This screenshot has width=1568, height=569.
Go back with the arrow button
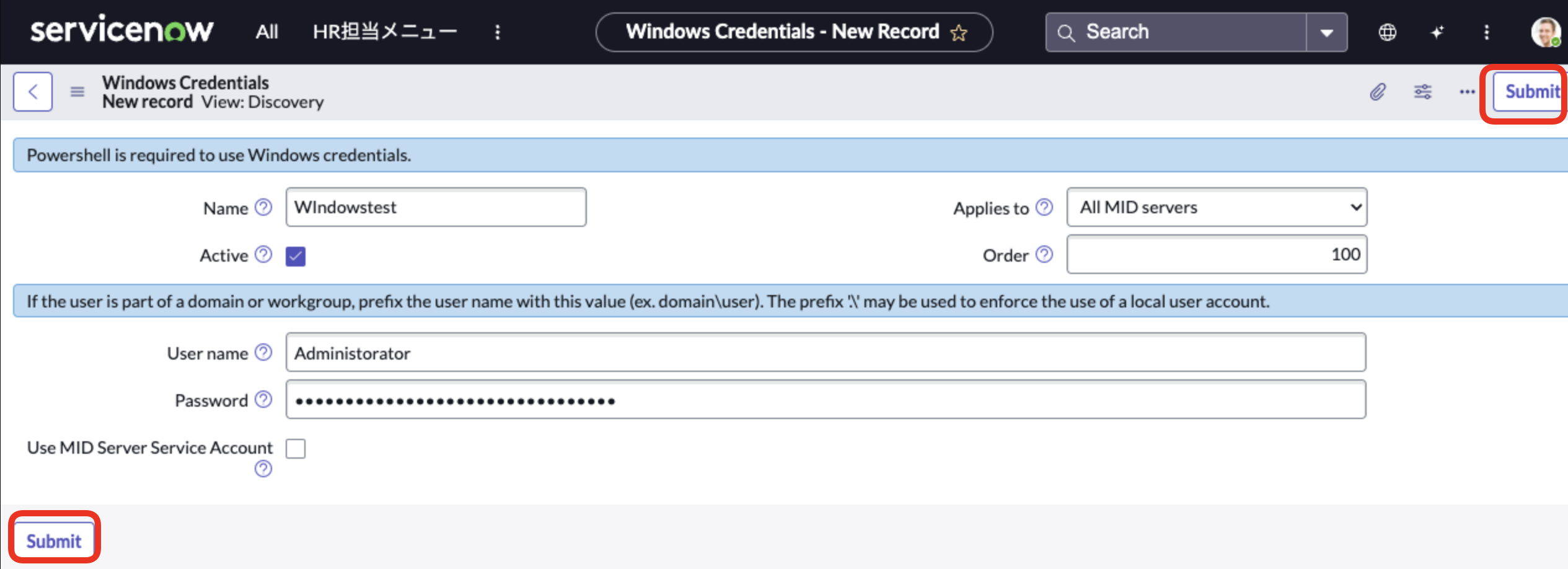point(33,92)
